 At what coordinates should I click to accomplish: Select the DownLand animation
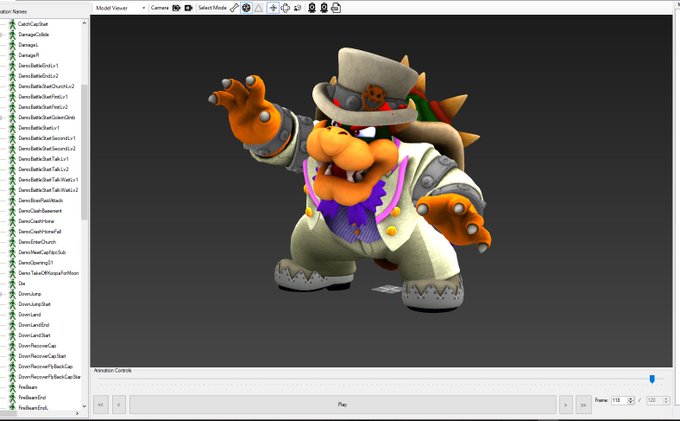point(29,315)
